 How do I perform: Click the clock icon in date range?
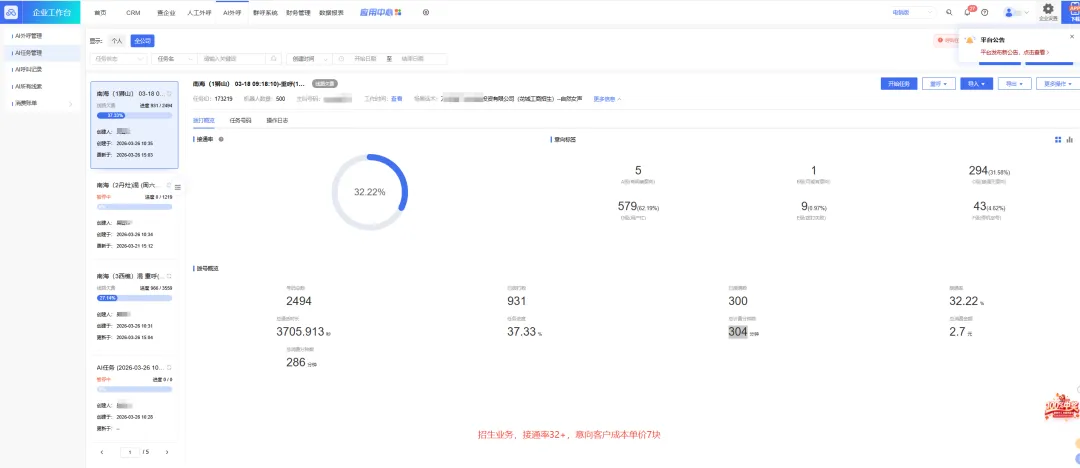click(x=342, y=59)
